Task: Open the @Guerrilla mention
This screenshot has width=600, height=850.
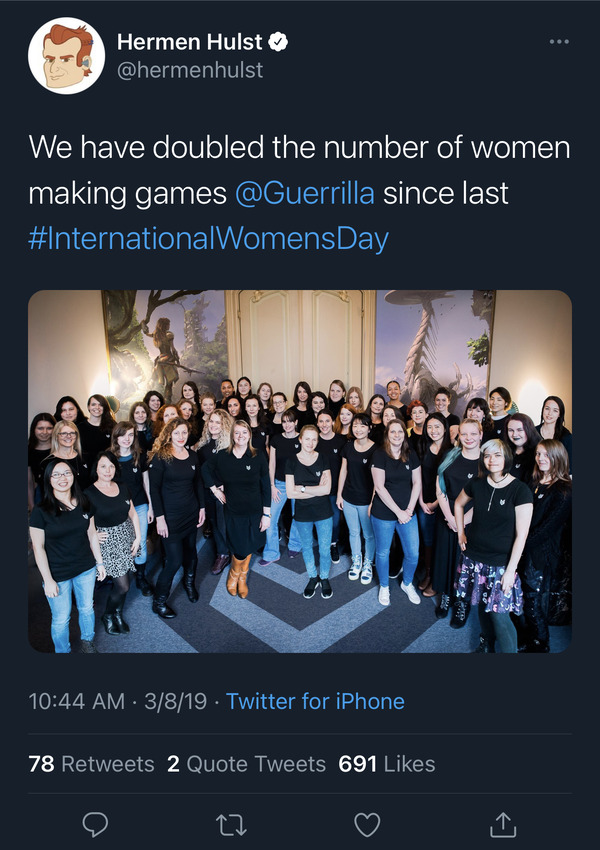Action: click(x=305, y=193)
